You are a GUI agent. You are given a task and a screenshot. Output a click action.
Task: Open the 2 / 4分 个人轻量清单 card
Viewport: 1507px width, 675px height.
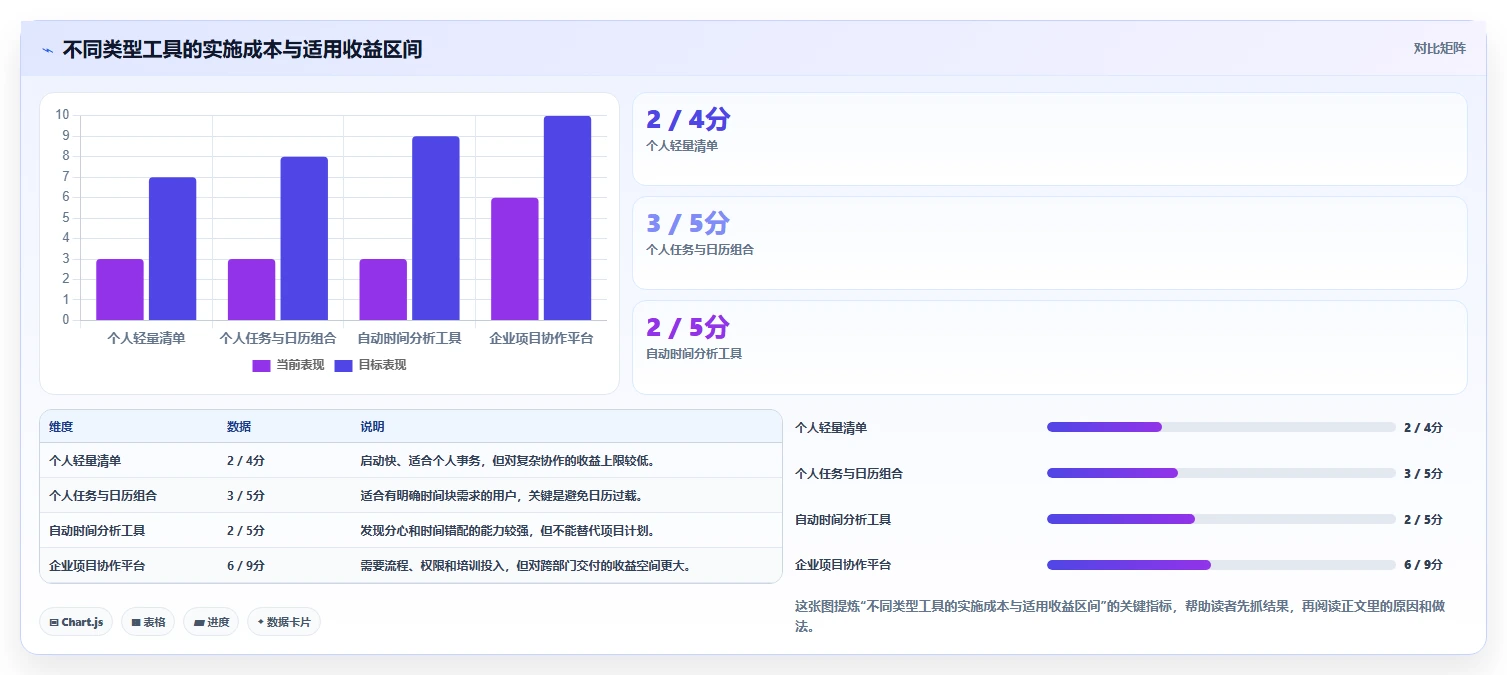pyautogui.click(x=1050, y=139)
